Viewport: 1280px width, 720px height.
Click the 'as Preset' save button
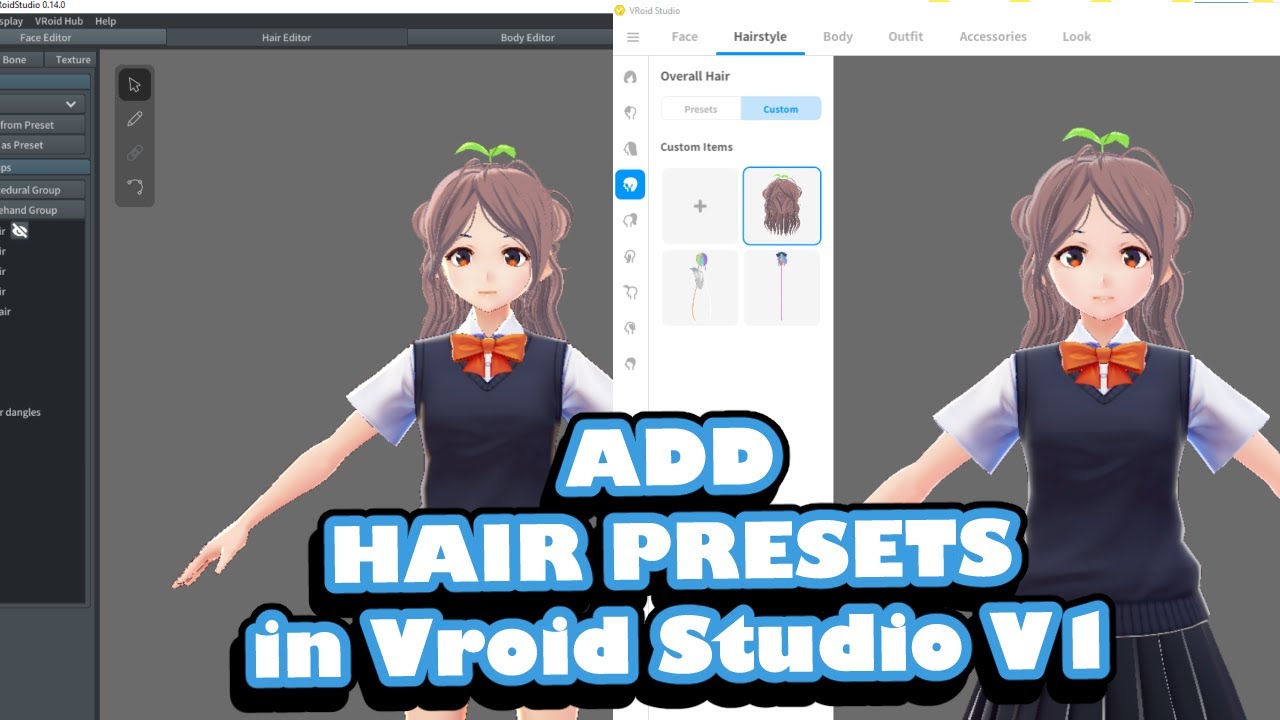[43, 145]
